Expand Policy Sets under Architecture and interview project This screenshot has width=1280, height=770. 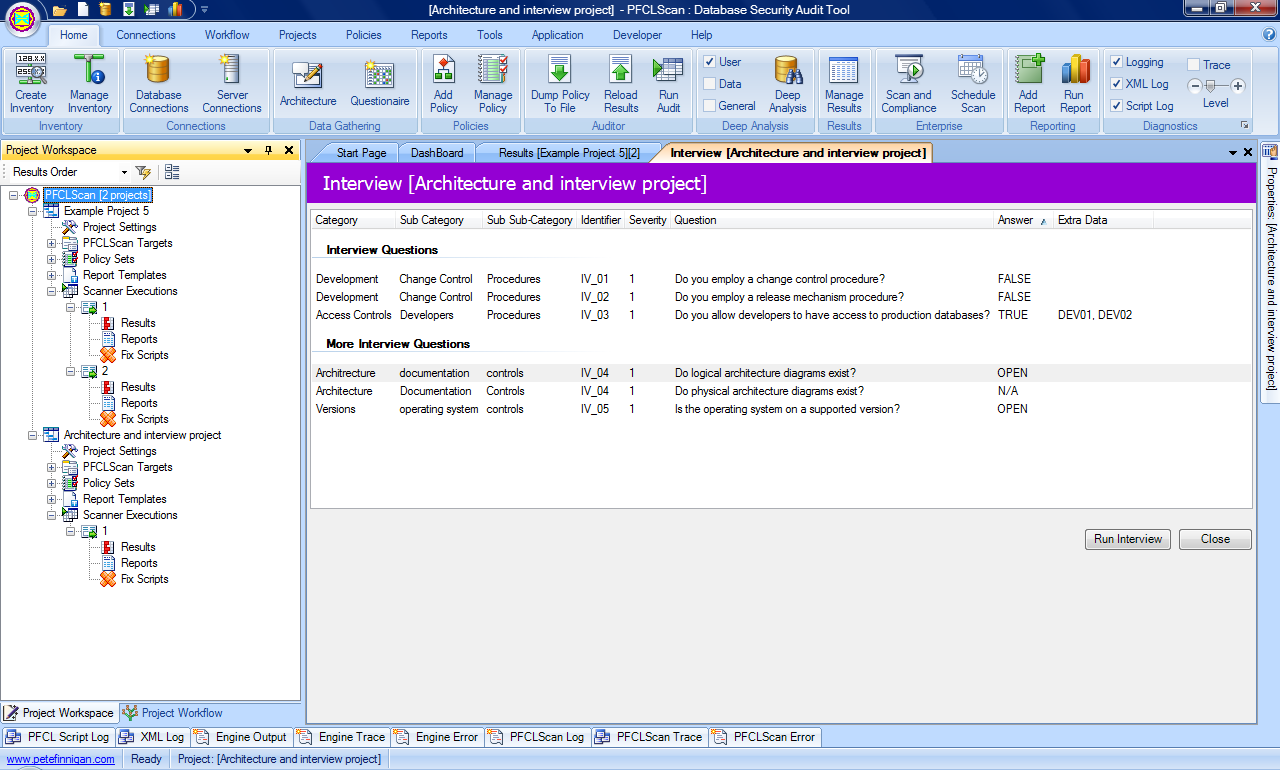(x=52, y=483)
